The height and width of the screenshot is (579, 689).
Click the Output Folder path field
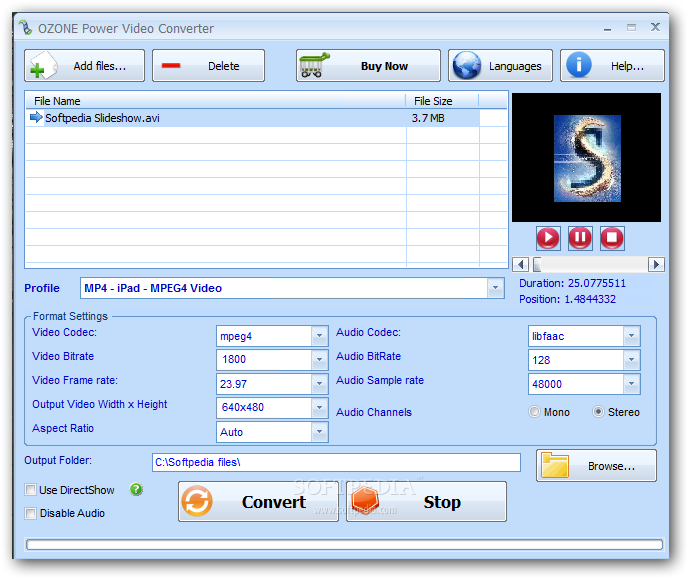pyautogui.click(x=336, y=462)
